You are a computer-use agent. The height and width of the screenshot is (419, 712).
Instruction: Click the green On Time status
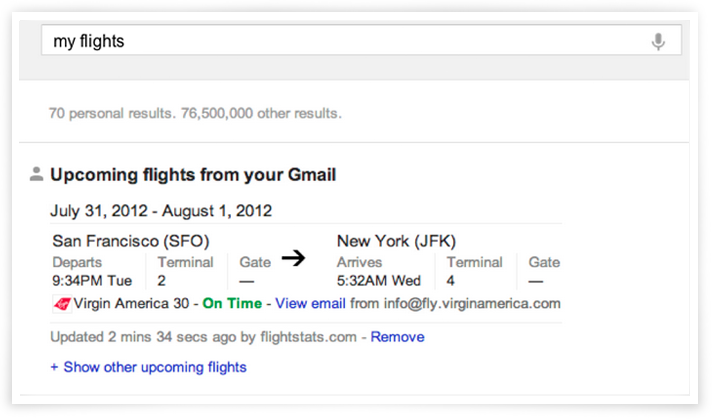coord(232,303)
